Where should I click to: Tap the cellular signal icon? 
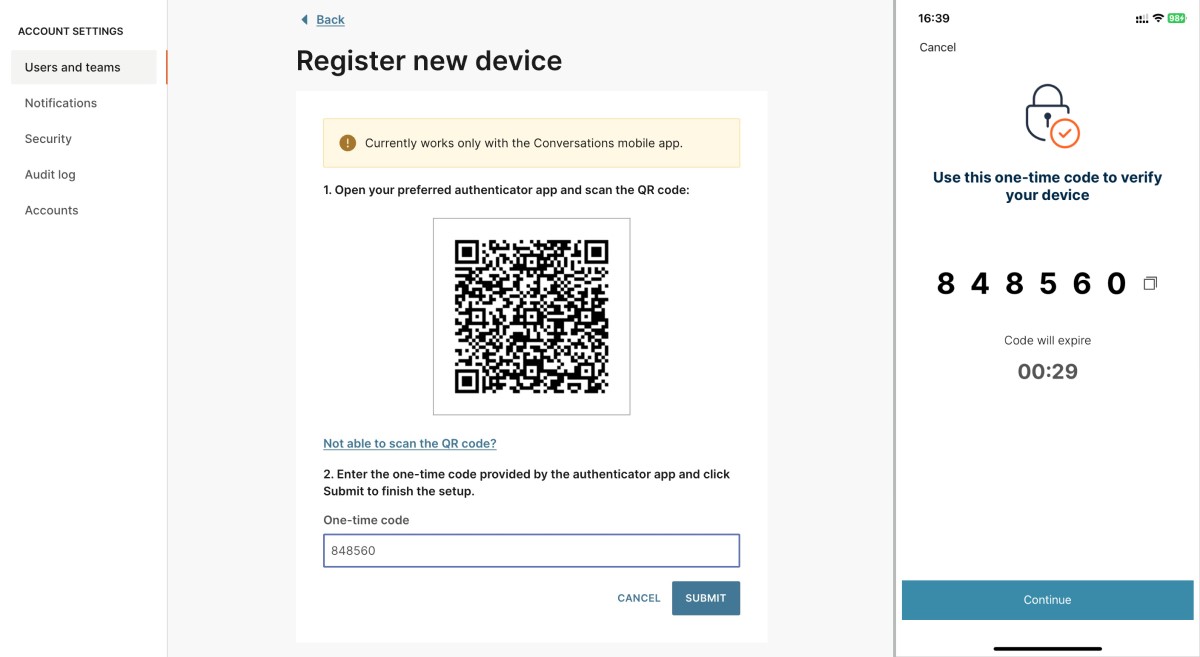[x=1142, y=19]
